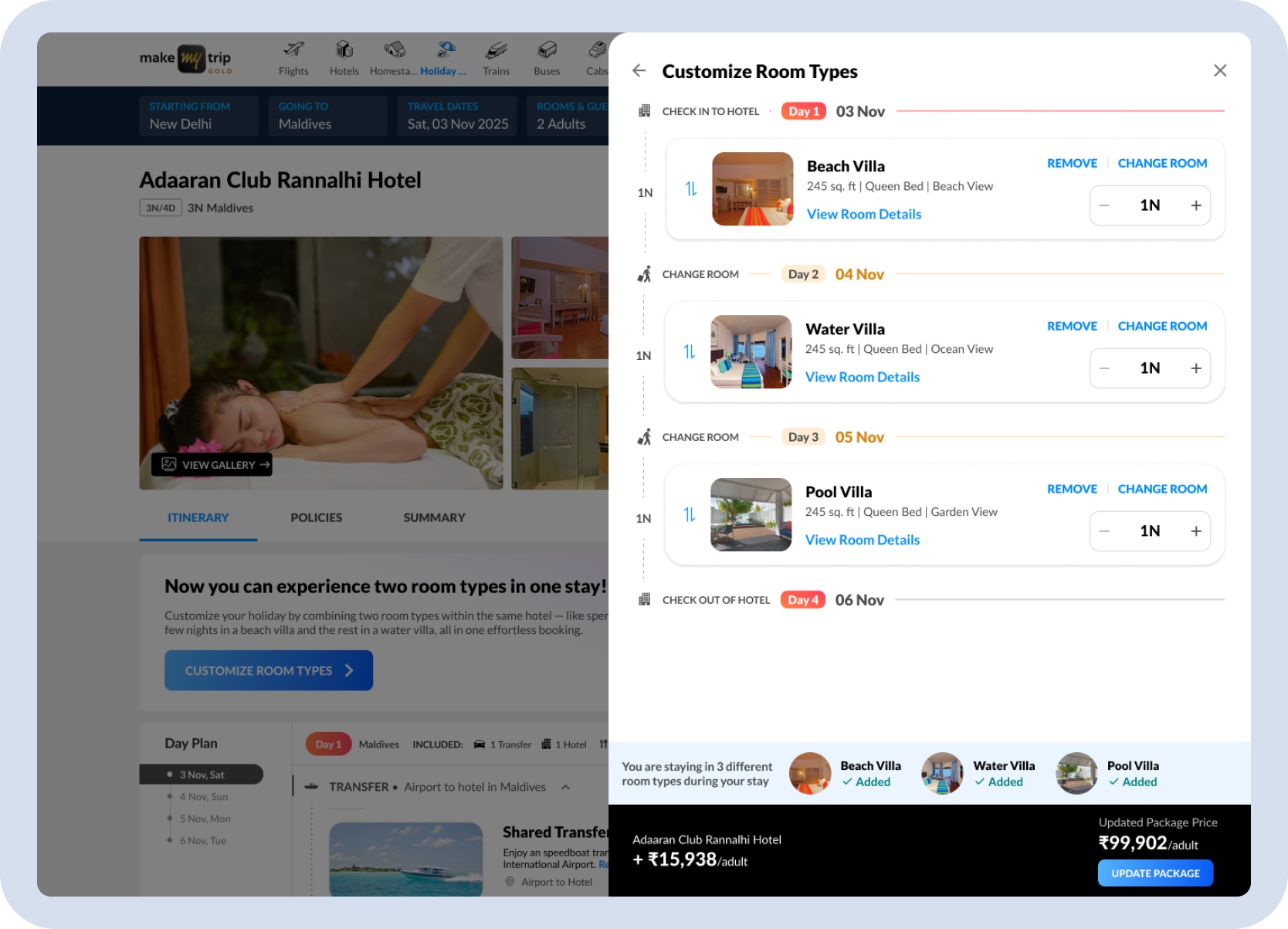Viewport: 1288px width, 929px height.
Task: Go back using the arrow beside Customize Room Types
Action: [x=639, y=71]
